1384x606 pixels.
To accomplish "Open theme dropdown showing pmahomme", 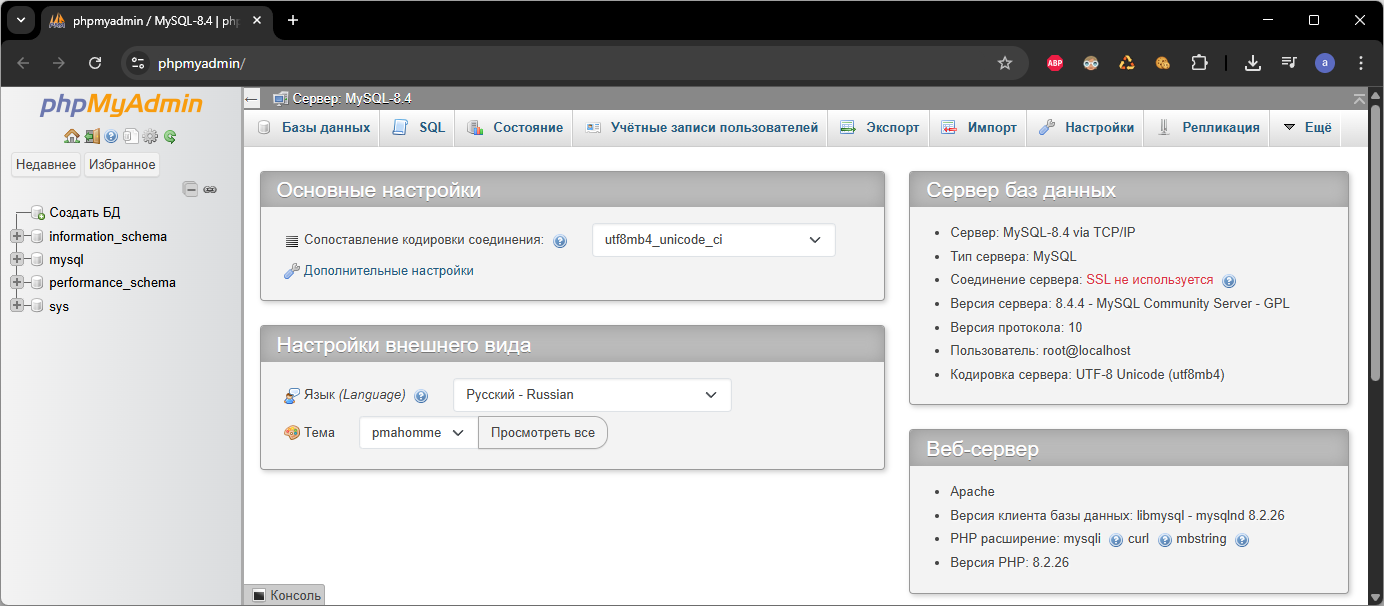I will click(x=419, y=433).
